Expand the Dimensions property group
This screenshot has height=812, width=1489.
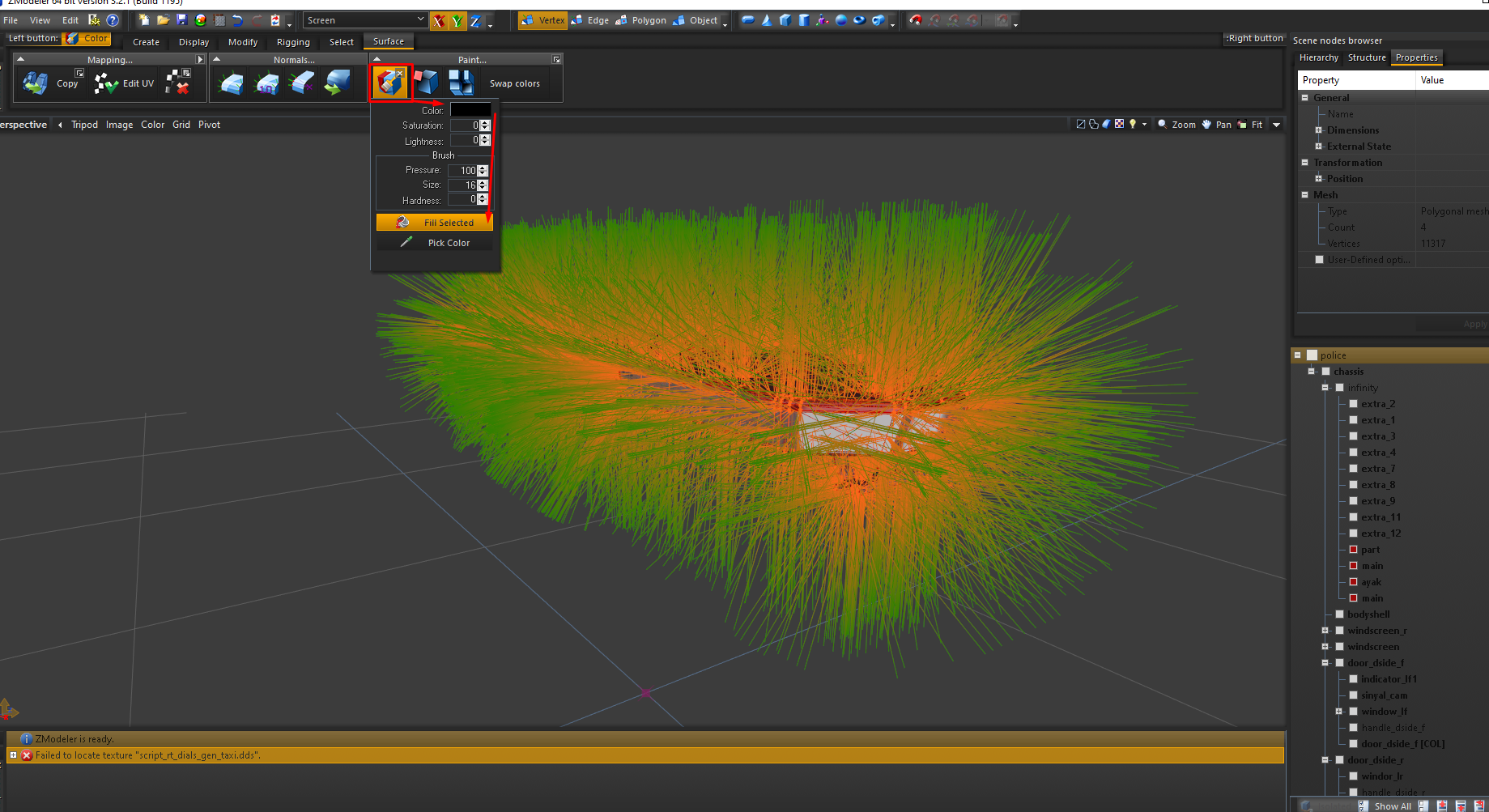[x=1318, y=130]
